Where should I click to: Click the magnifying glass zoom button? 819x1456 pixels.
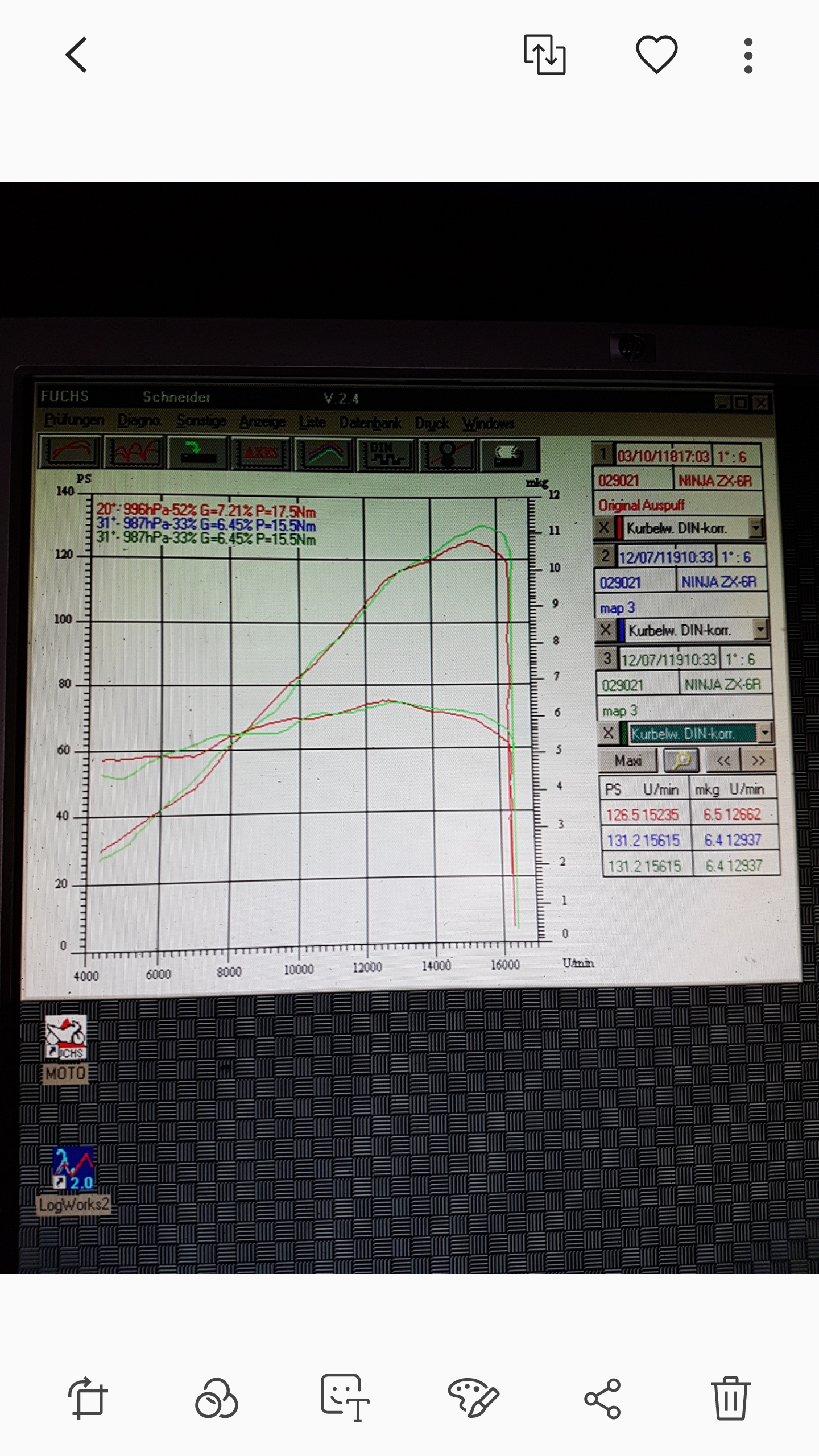(681, 760)
